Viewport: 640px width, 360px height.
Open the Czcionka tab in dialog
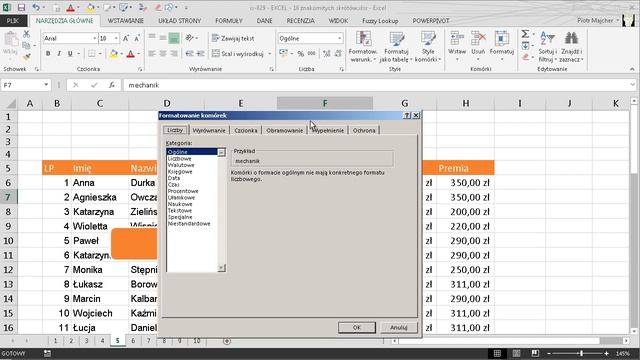tap(246, 130)
